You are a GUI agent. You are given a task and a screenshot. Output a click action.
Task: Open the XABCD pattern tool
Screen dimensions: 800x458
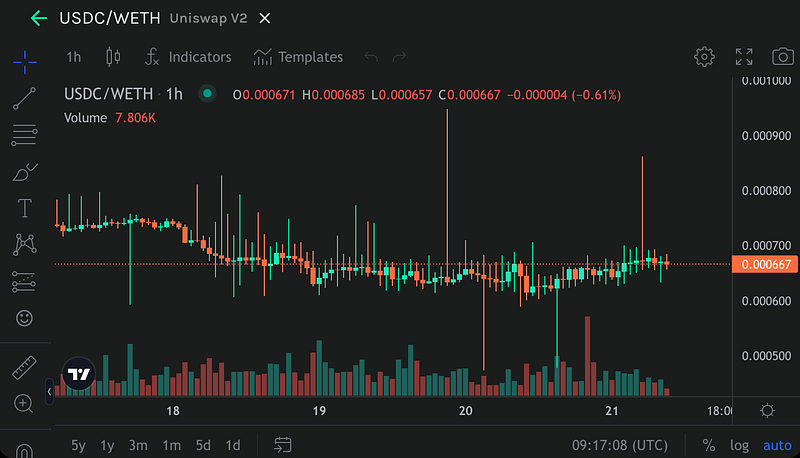[x=24, y=244]
